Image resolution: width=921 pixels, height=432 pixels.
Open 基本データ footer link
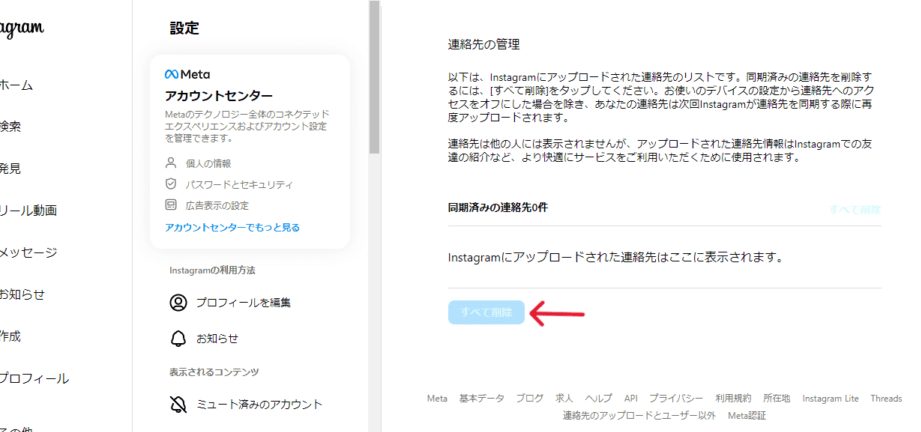pos(482,398)
